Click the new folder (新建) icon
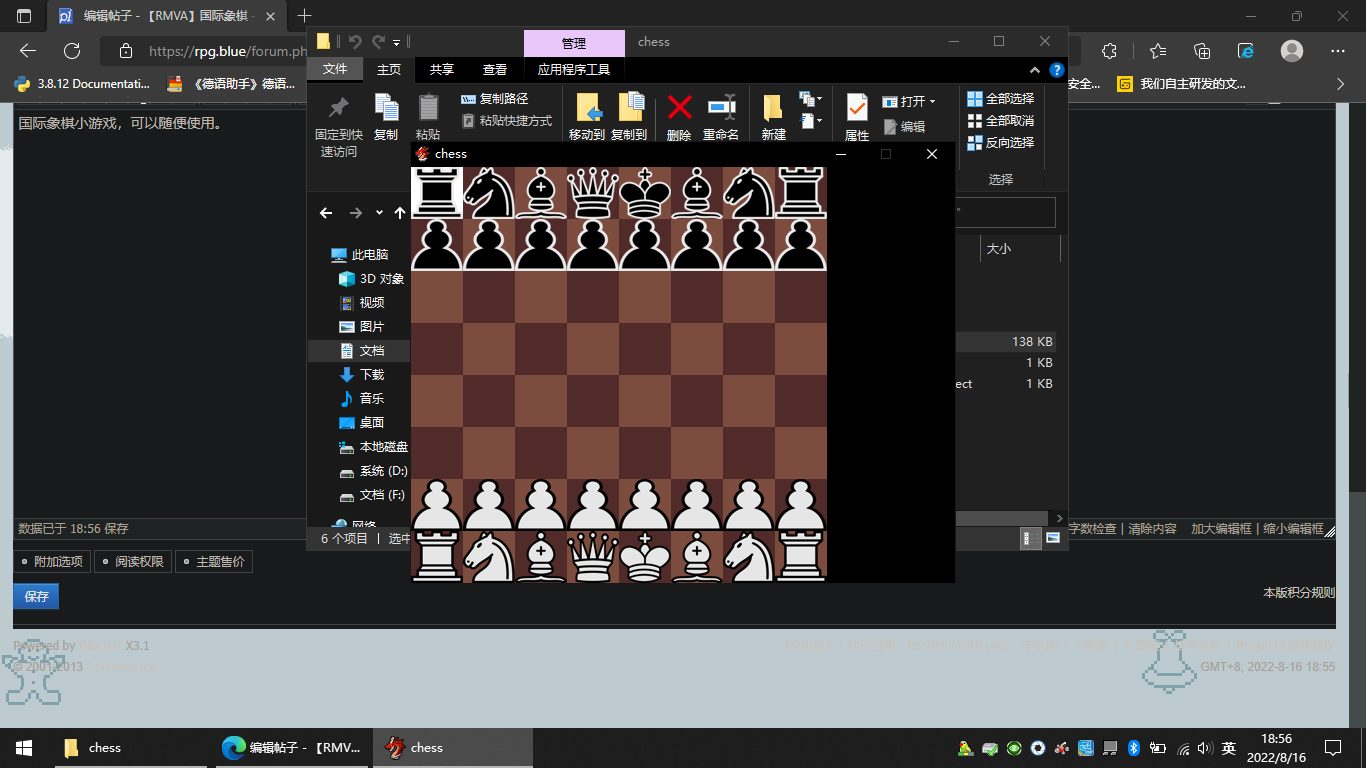This screenshot has width=1366, height=768. (x=773, y=107)
